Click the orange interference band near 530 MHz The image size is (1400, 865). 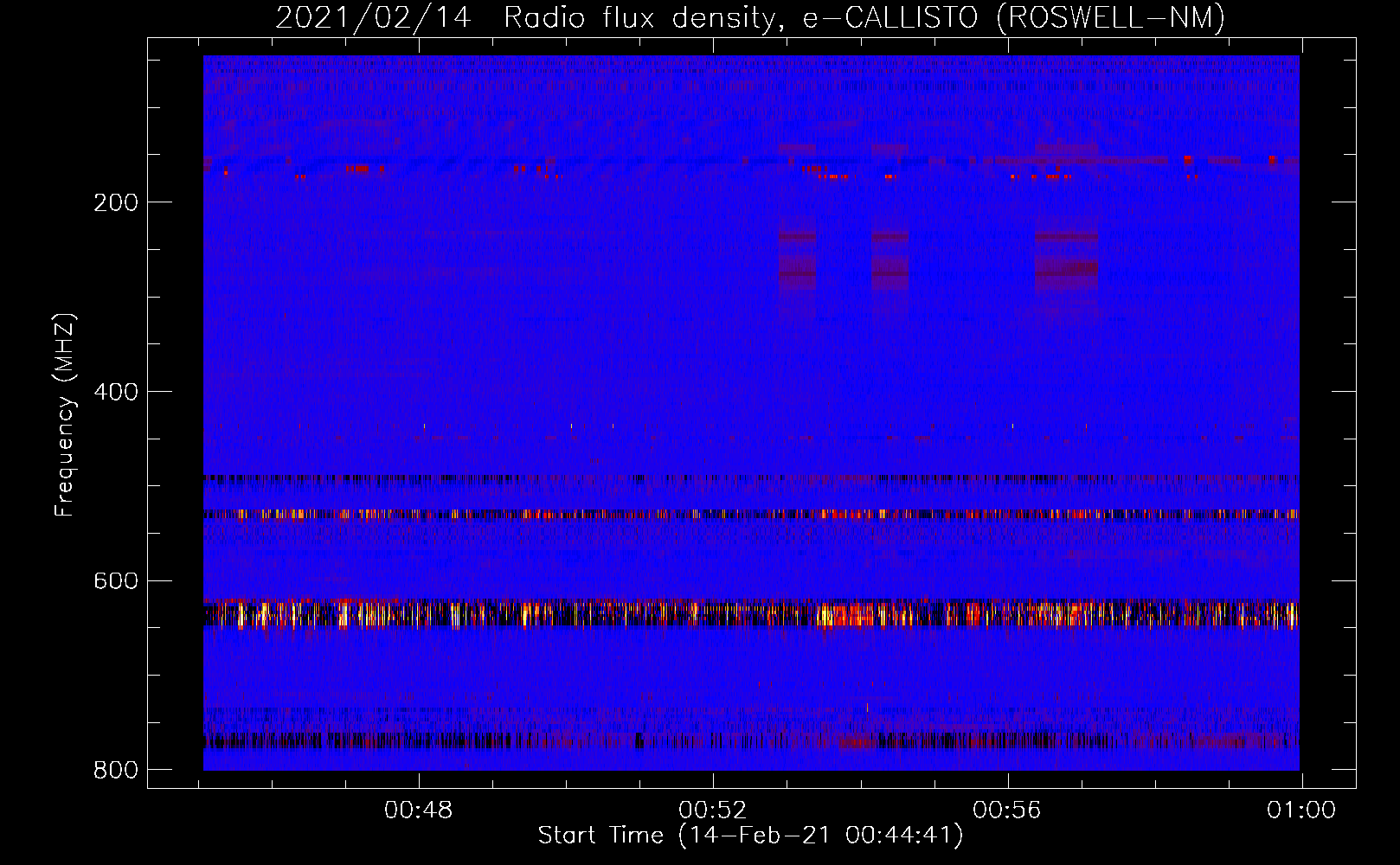751,515
